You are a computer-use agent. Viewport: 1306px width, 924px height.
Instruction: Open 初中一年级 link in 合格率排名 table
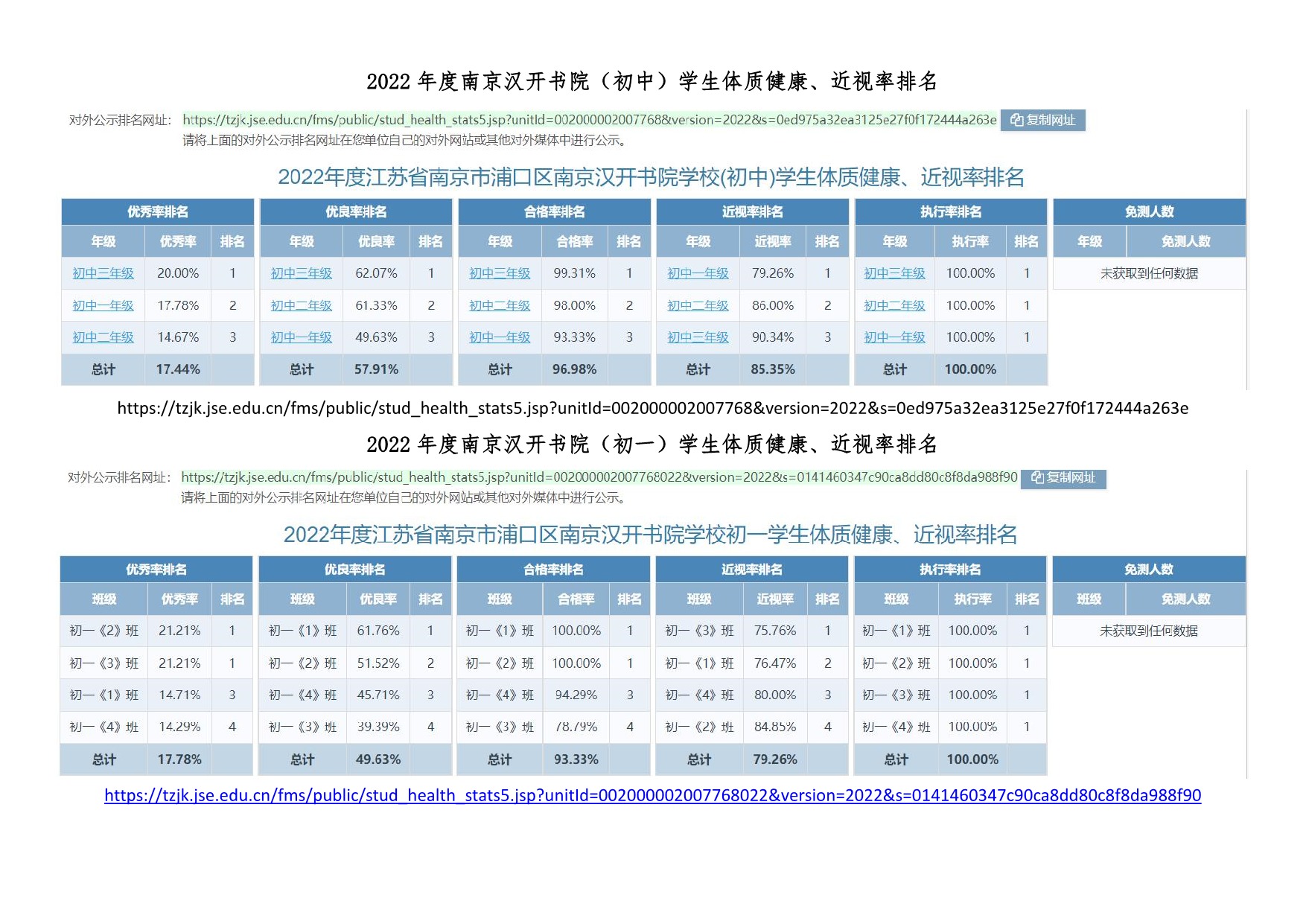(x=500, y=337)
